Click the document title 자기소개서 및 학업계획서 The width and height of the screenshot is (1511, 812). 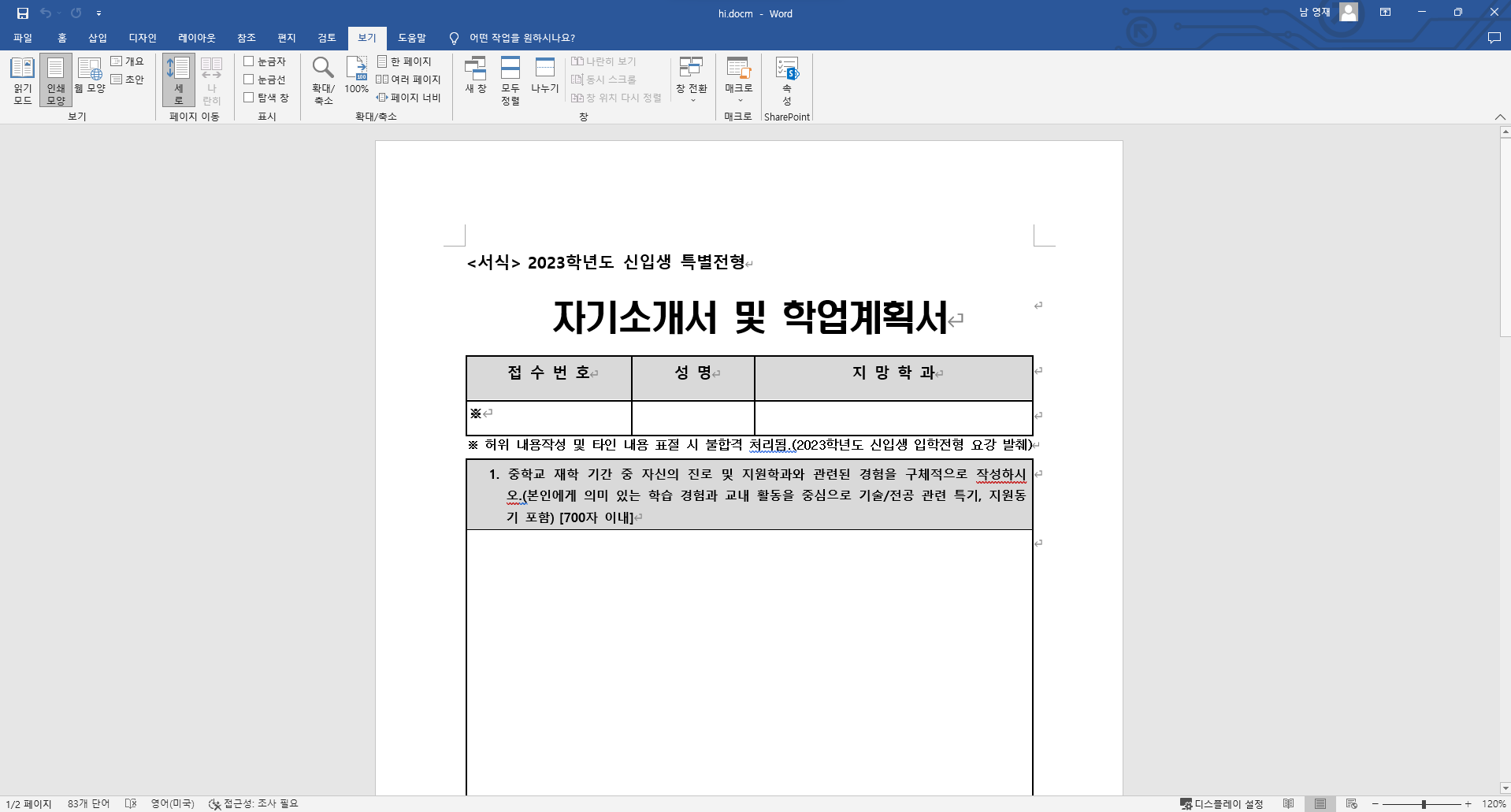pos(749,317)
